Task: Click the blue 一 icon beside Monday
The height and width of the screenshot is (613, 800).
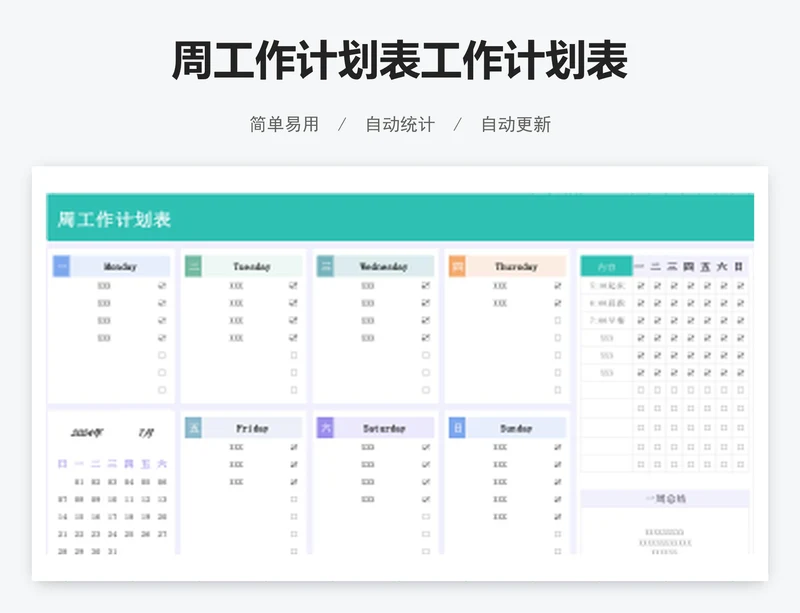Action: [61, 266]
